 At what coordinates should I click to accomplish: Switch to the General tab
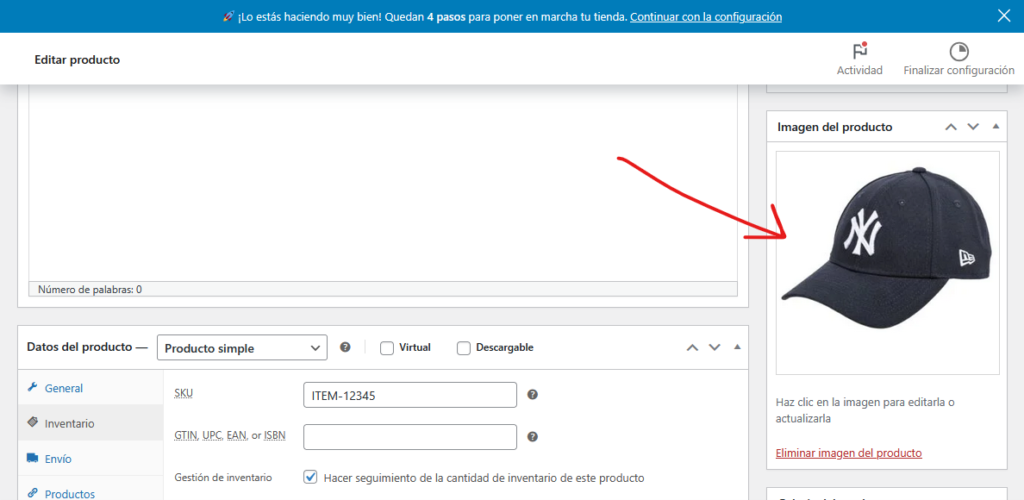coord(63,388)
